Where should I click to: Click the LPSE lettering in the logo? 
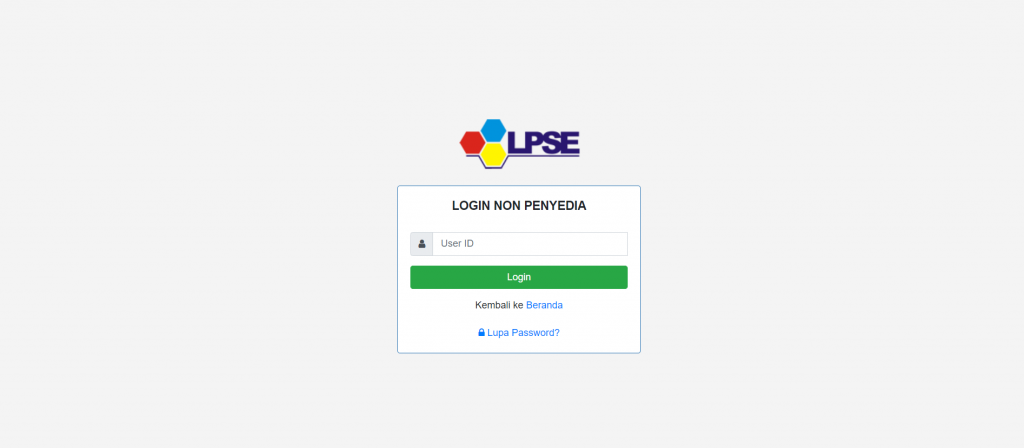coord(543,143)
